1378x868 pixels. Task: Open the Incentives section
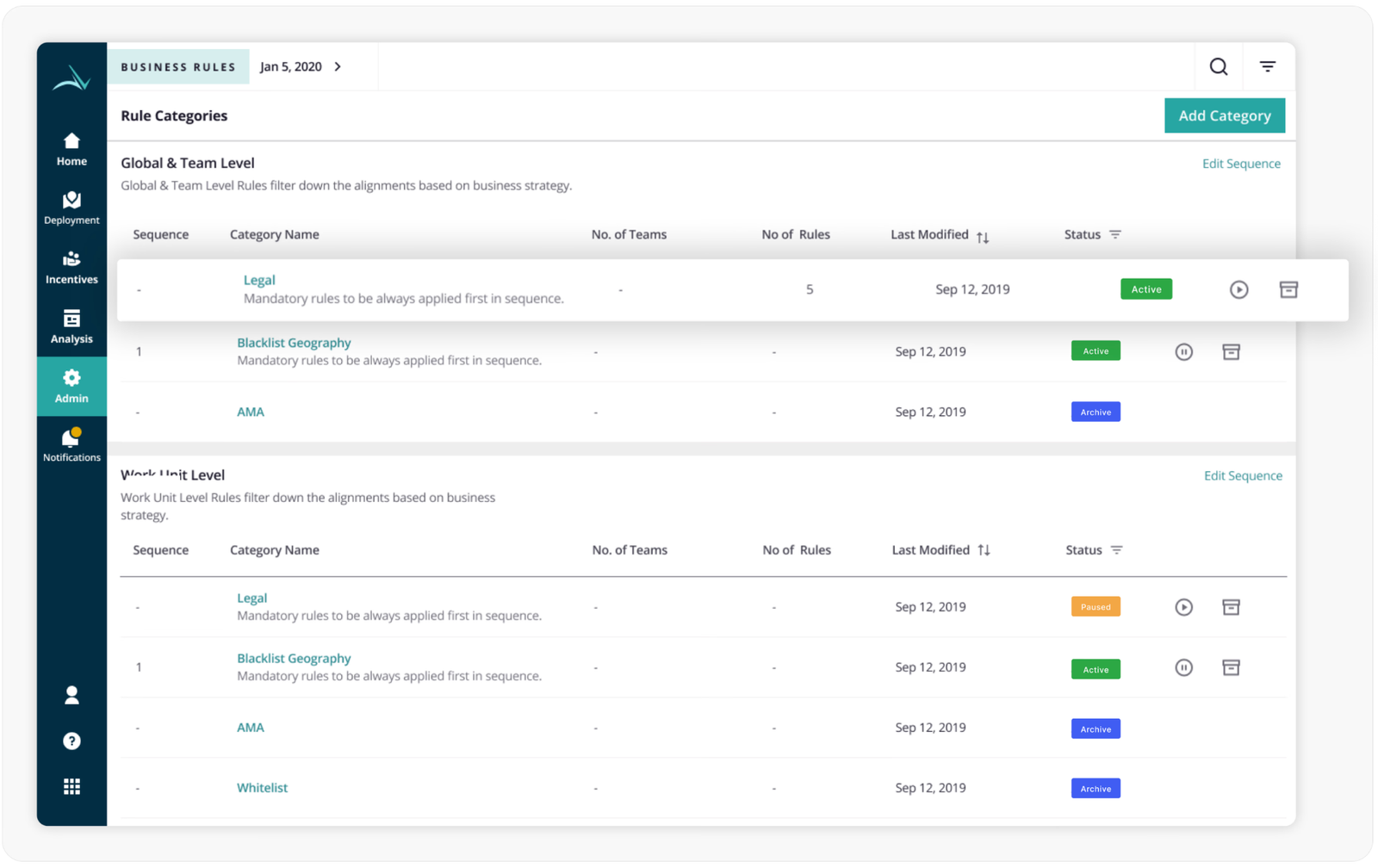tap(71, 268)
